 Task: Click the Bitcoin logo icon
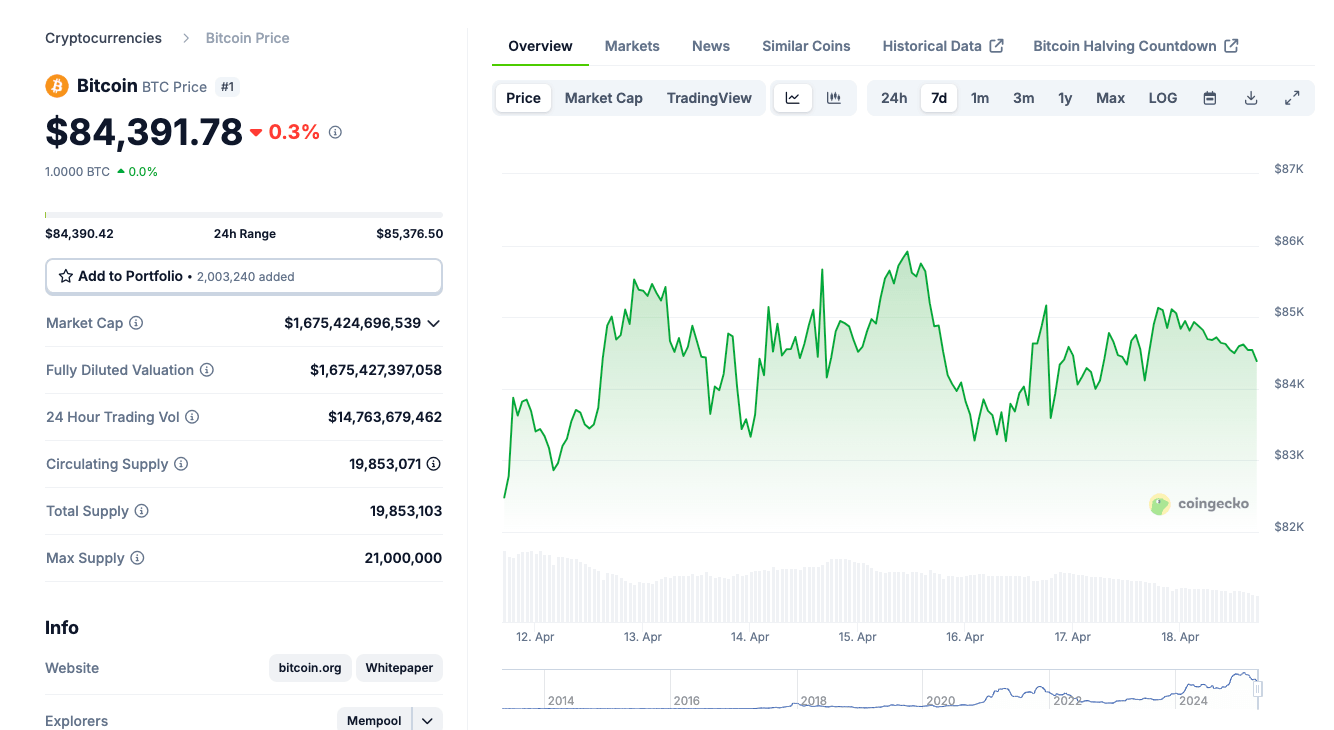tap(57, 86)
